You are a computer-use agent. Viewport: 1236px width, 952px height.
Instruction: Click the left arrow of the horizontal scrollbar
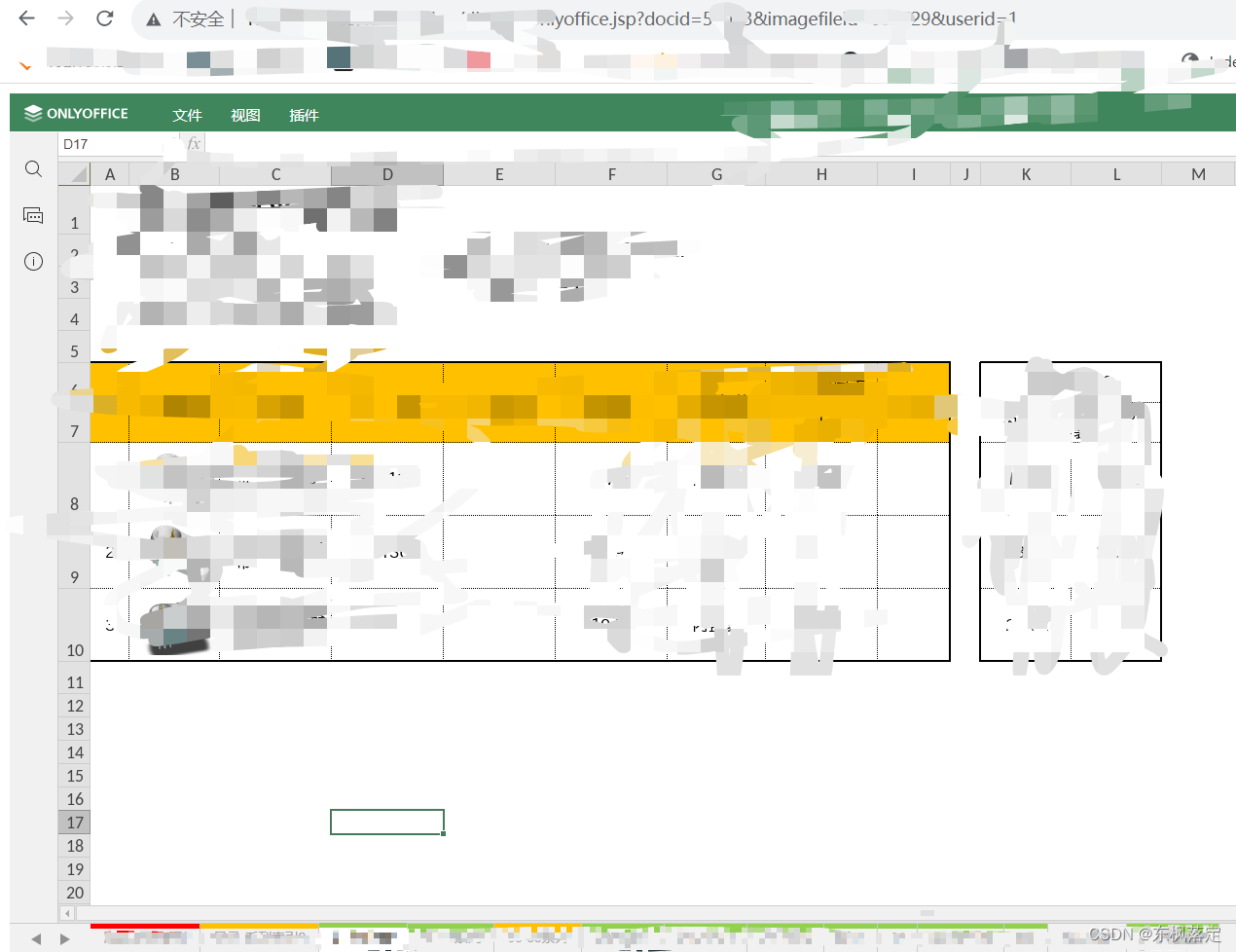pos(66,913)
